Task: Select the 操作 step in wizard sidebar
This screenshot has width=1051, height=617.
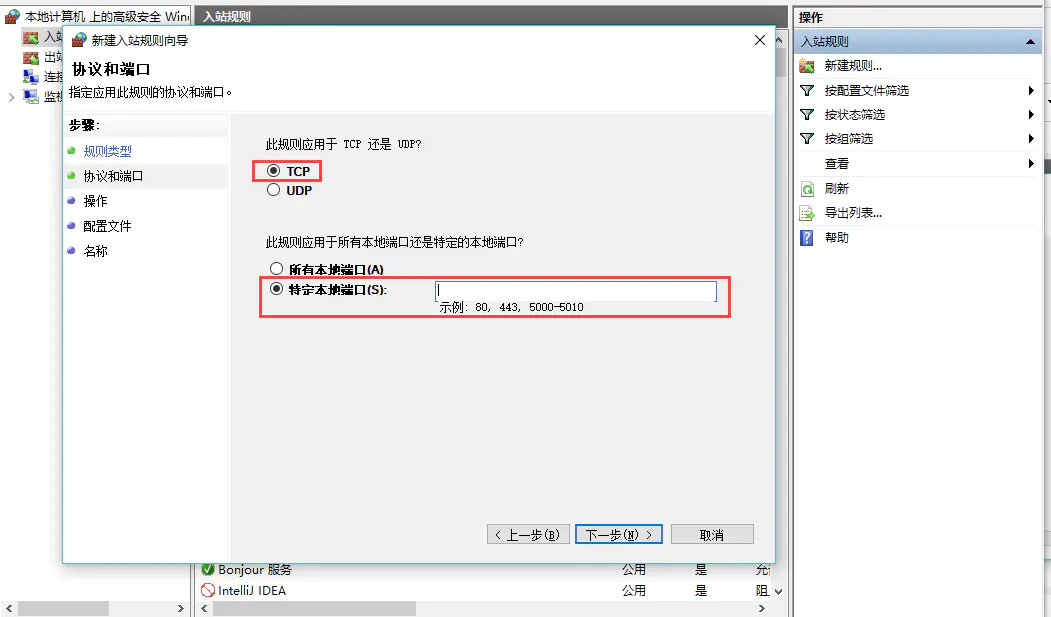Action: tap(95, 201)
